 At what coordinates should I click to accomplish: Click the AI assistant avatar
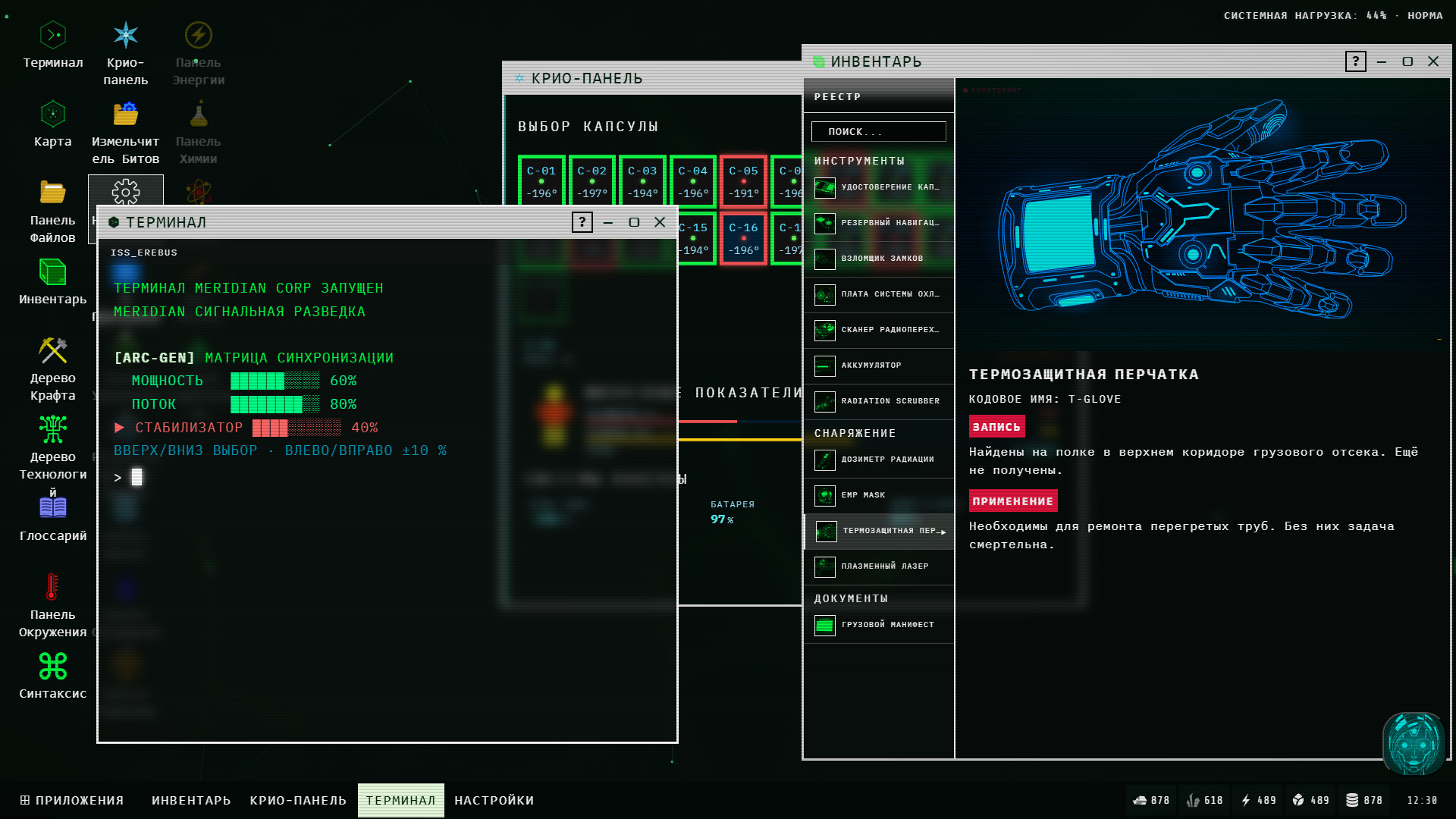click(x=1414, y=743)
